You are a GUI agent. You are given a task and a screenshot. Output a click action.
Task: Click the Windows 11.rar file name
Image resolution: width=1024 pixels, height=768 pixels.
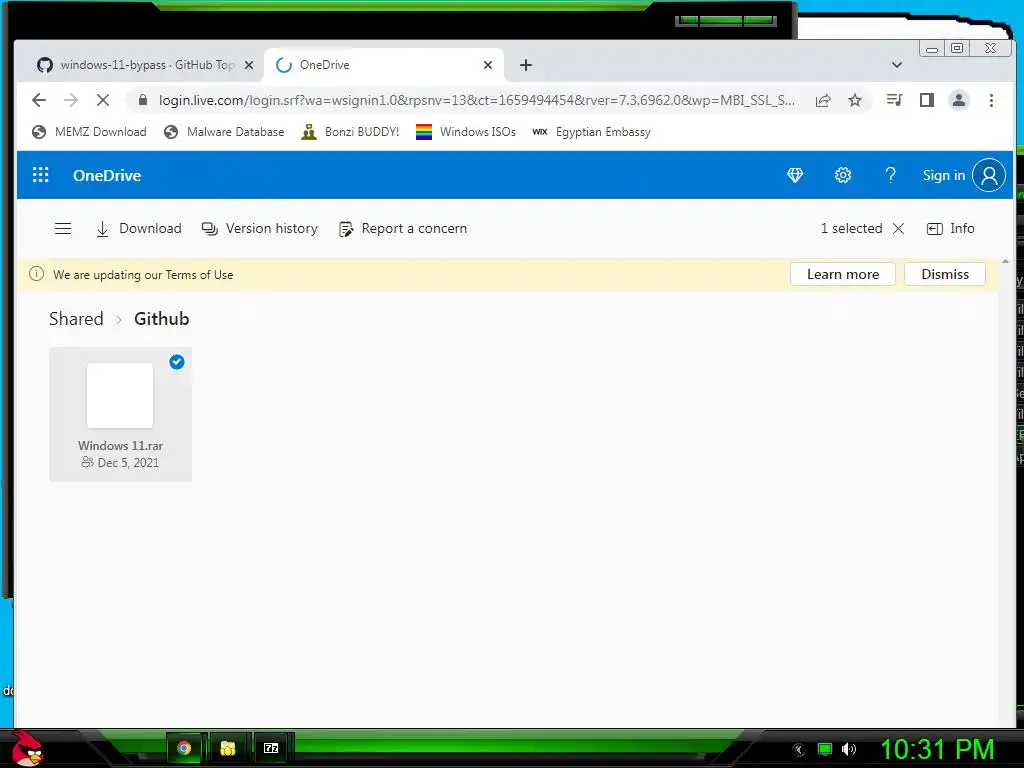click(120, 445)
